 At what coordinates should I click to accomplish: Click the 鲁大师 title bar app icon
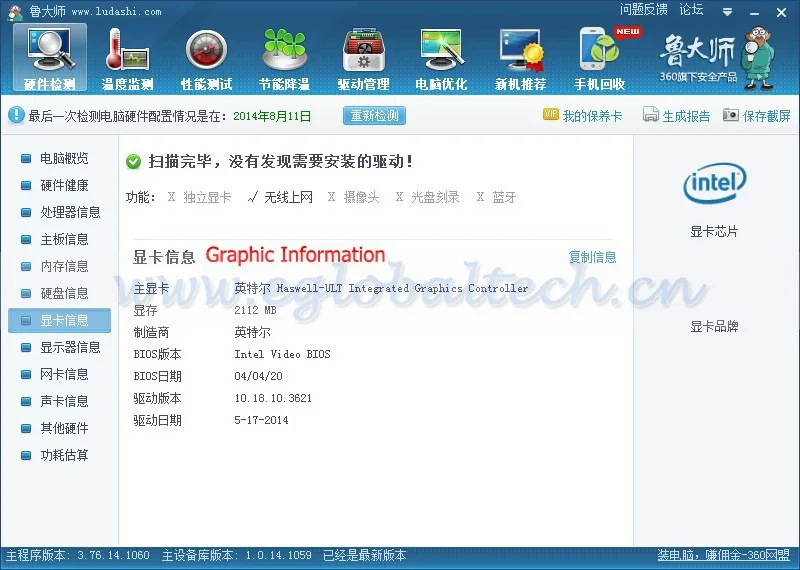[x=15, y=12]
